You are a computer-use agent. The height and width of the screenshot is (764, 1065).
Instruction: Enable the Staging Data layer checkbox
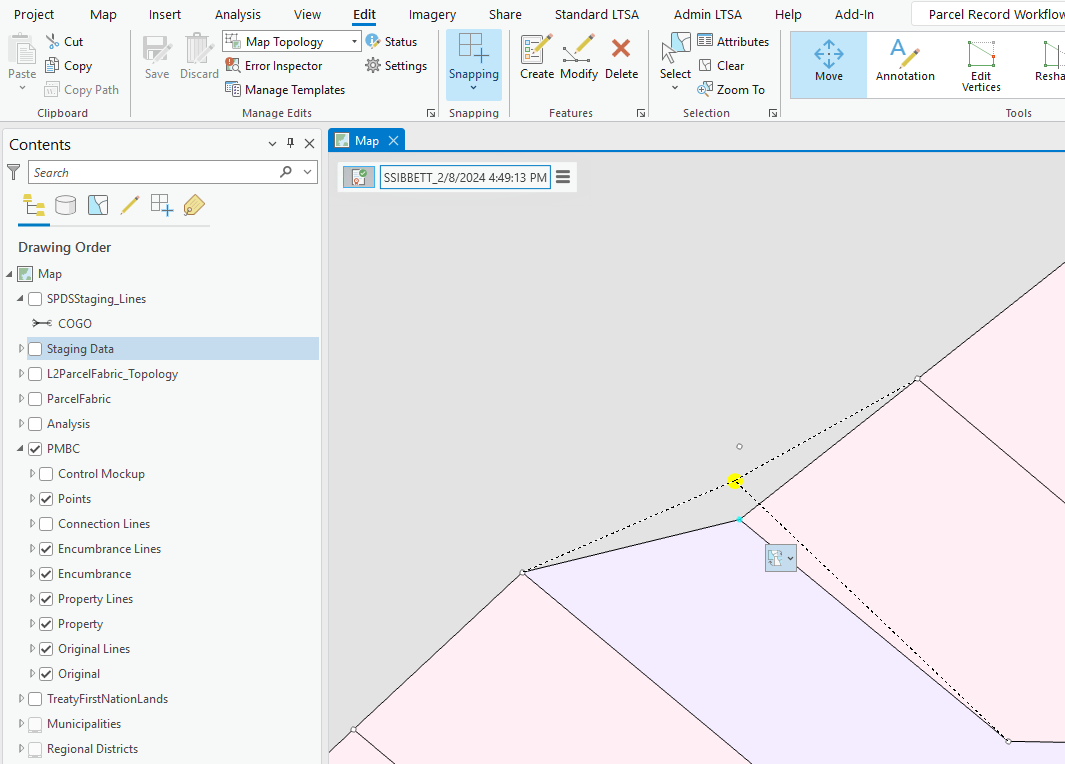(33, 348)
